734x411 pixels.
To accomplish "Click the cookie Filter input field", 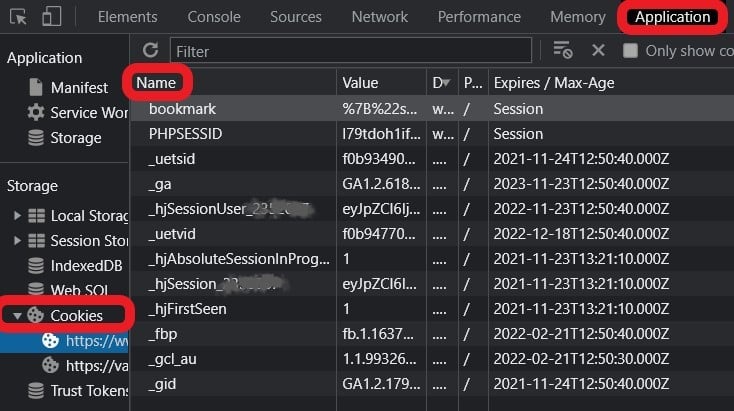I will point(351,51).
